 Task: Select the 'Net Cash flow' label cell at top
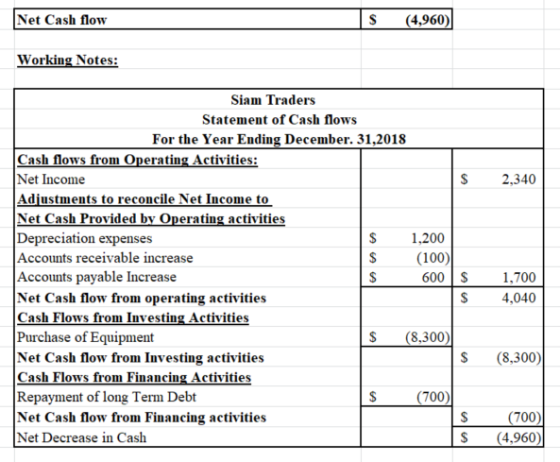click(x=187, y=19)
